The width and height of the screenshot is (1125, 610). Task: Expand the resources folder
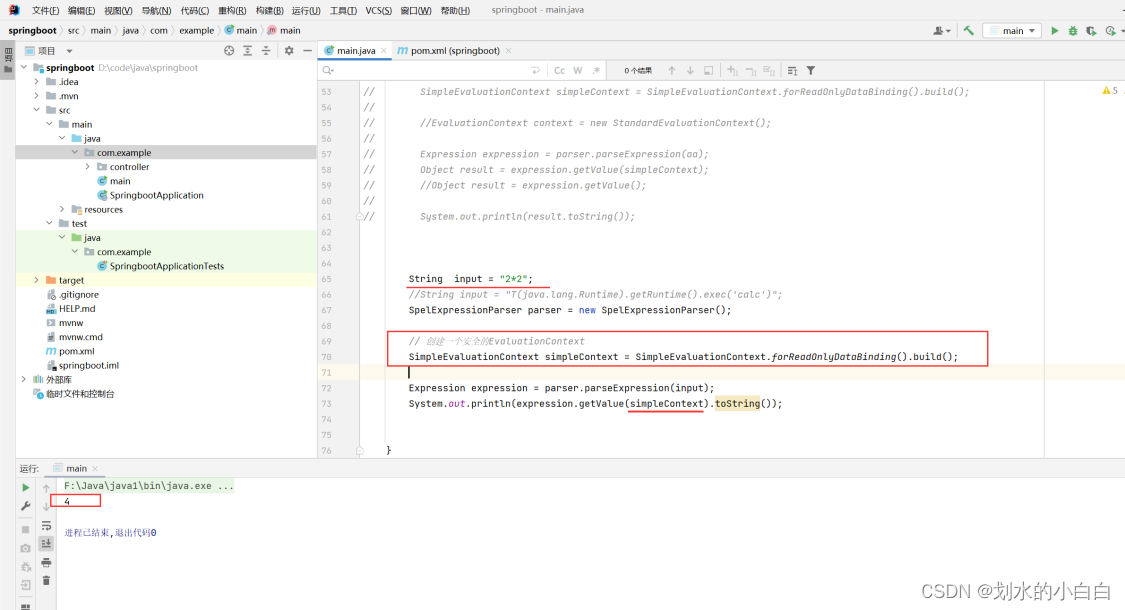click(x=62, y=210)
